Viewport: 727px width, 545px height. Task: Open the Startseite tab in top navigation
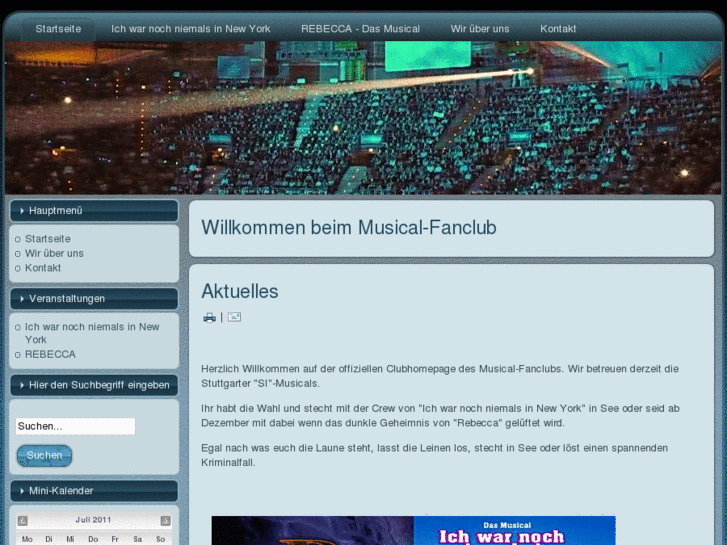coord(58,29)
